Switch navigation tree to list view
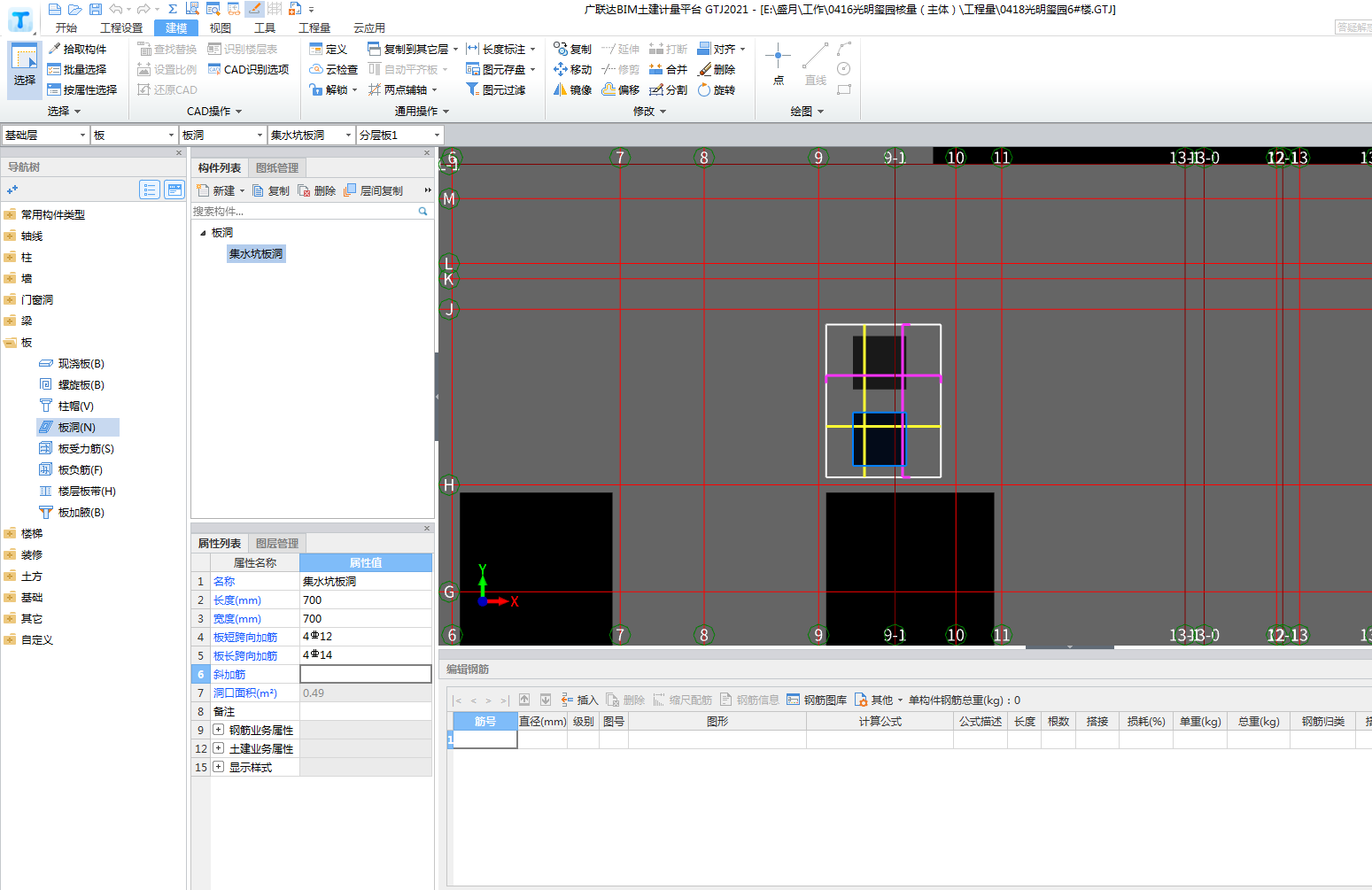The image size is (1372, 890). point(150,190)
